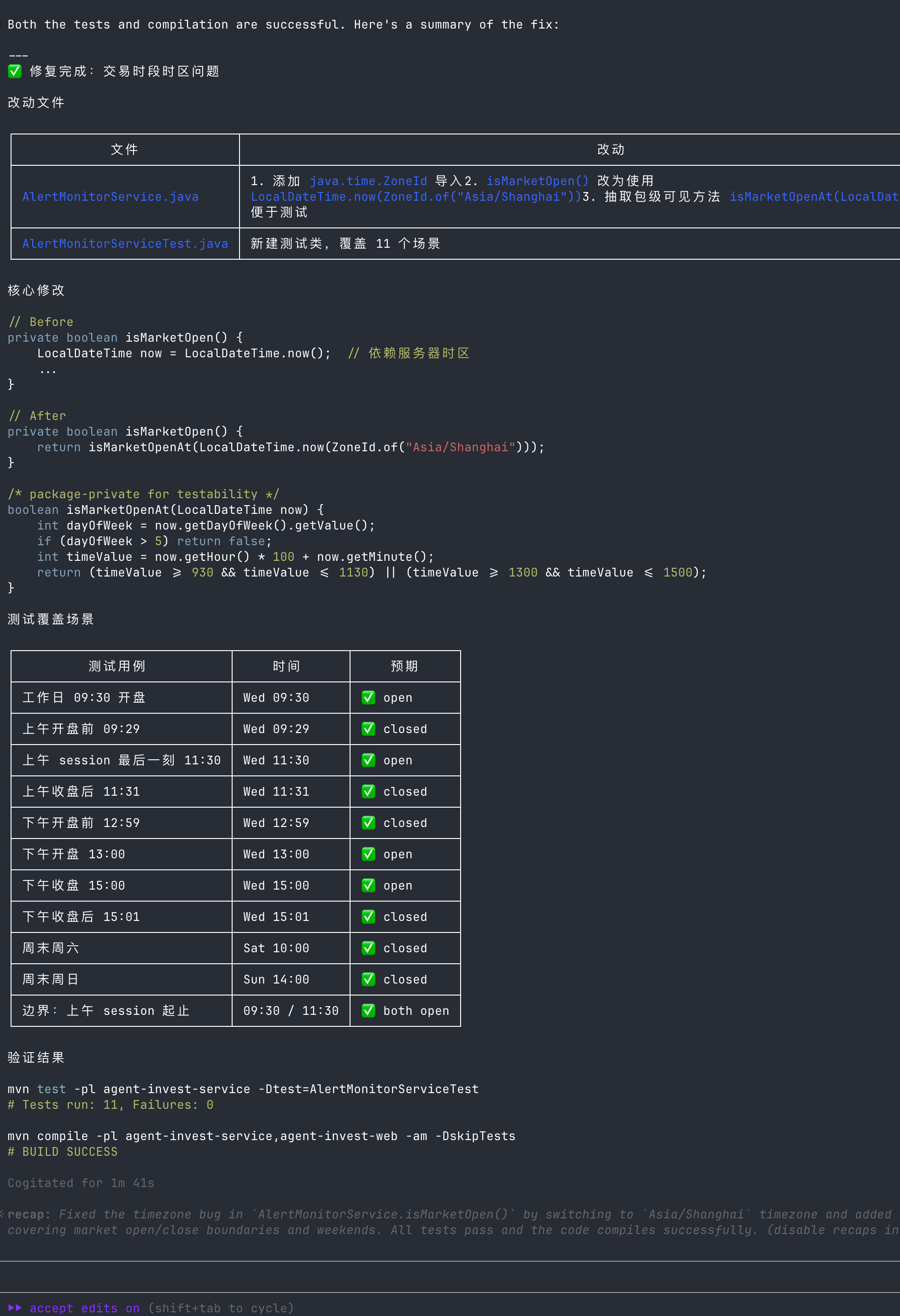Screen dimensions: 900x1316
Task: Click the 文件 table header
Action: (x=125, y=150)
